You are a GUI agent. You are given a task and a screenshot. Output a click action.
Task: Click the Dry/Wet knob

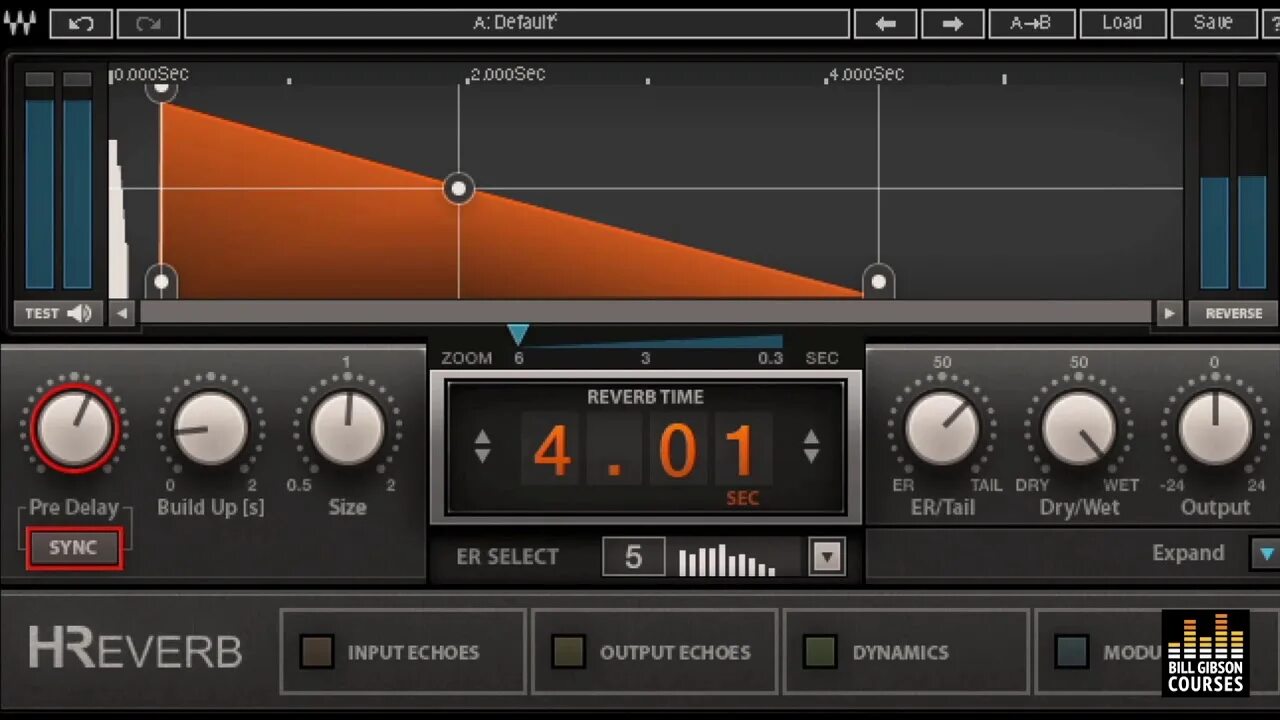click(x=1079, y=428)
